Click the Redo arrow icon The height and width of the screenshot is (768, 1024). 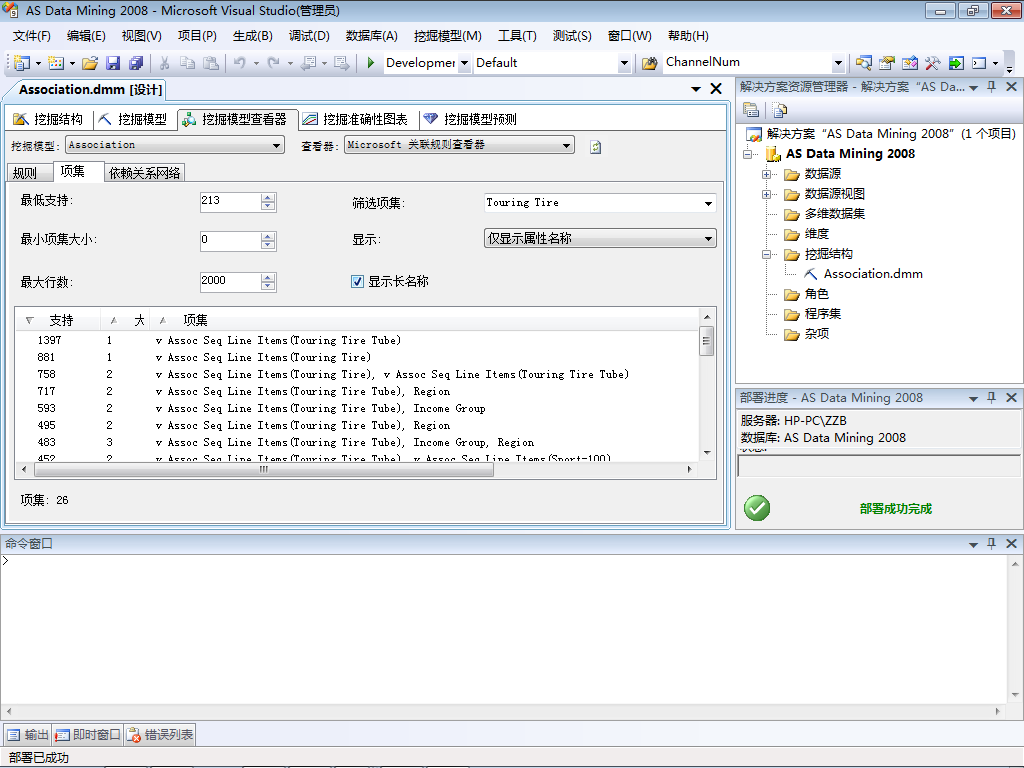tap(274, 63)
